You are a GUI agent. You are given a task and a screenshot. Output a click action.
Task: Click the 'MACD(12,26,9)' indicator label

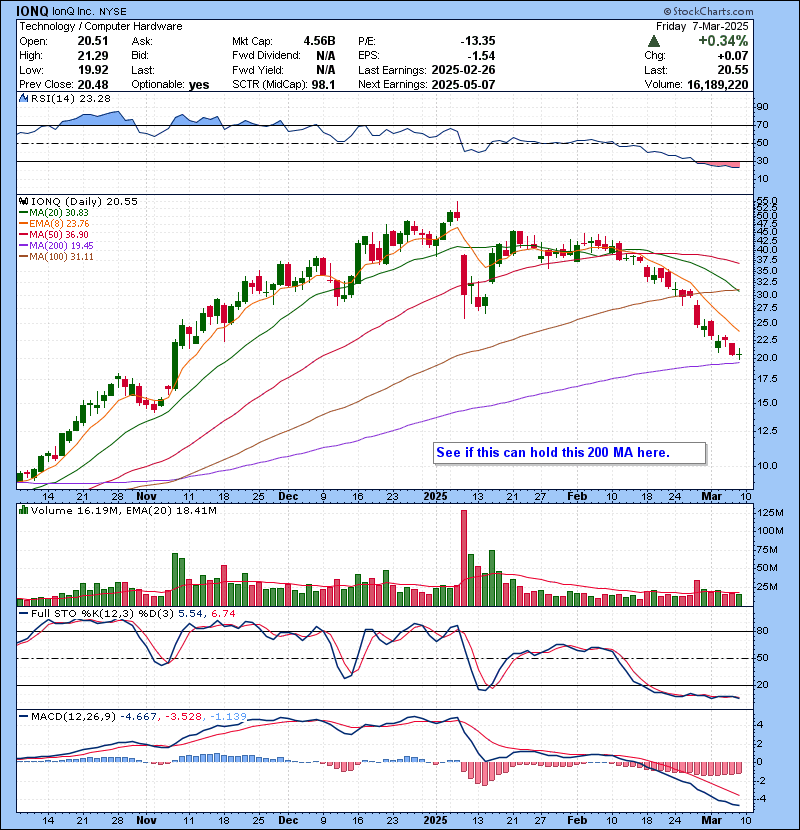[73, 717]
